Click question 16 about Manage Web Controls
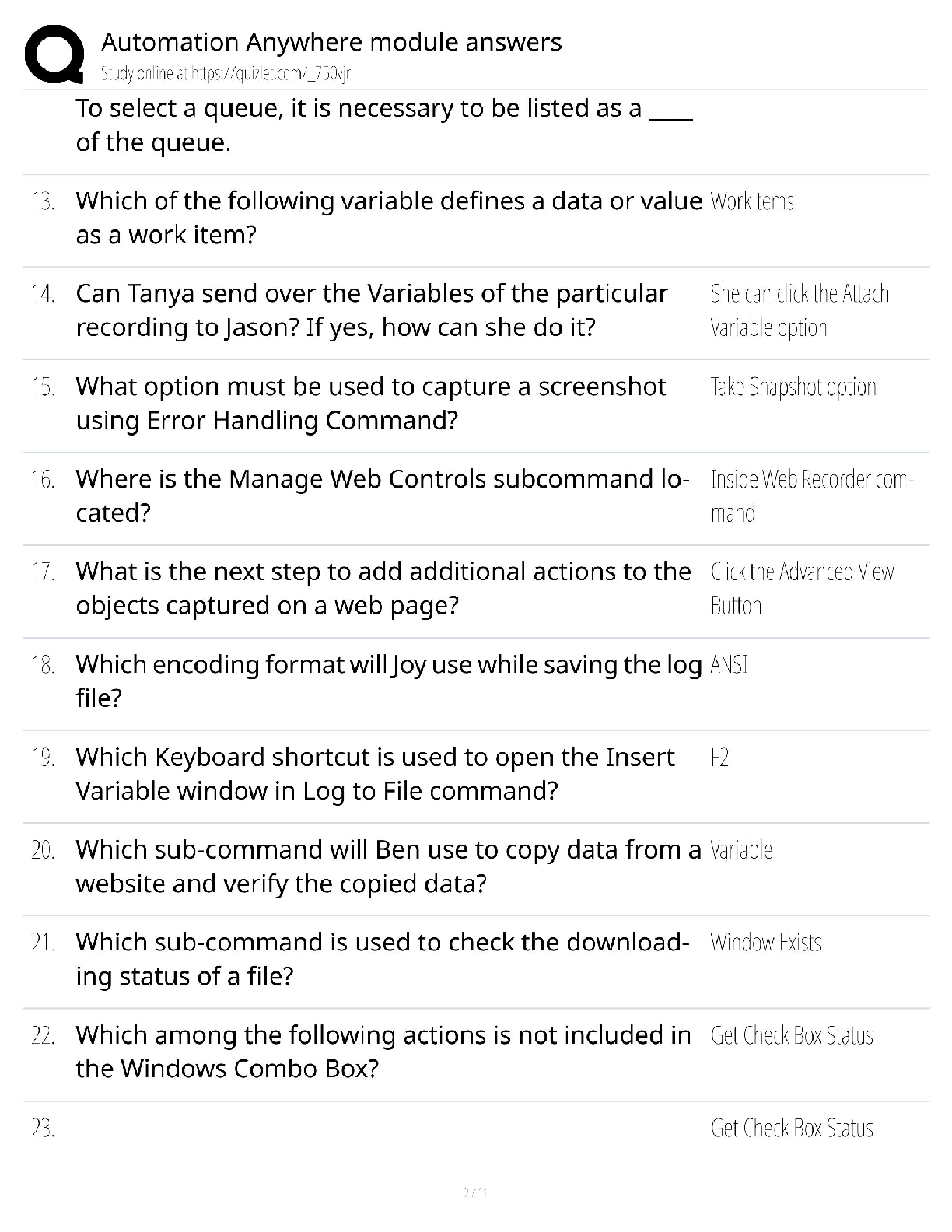The height and width of the screenshot is (1232, 952). pos(383,495)
